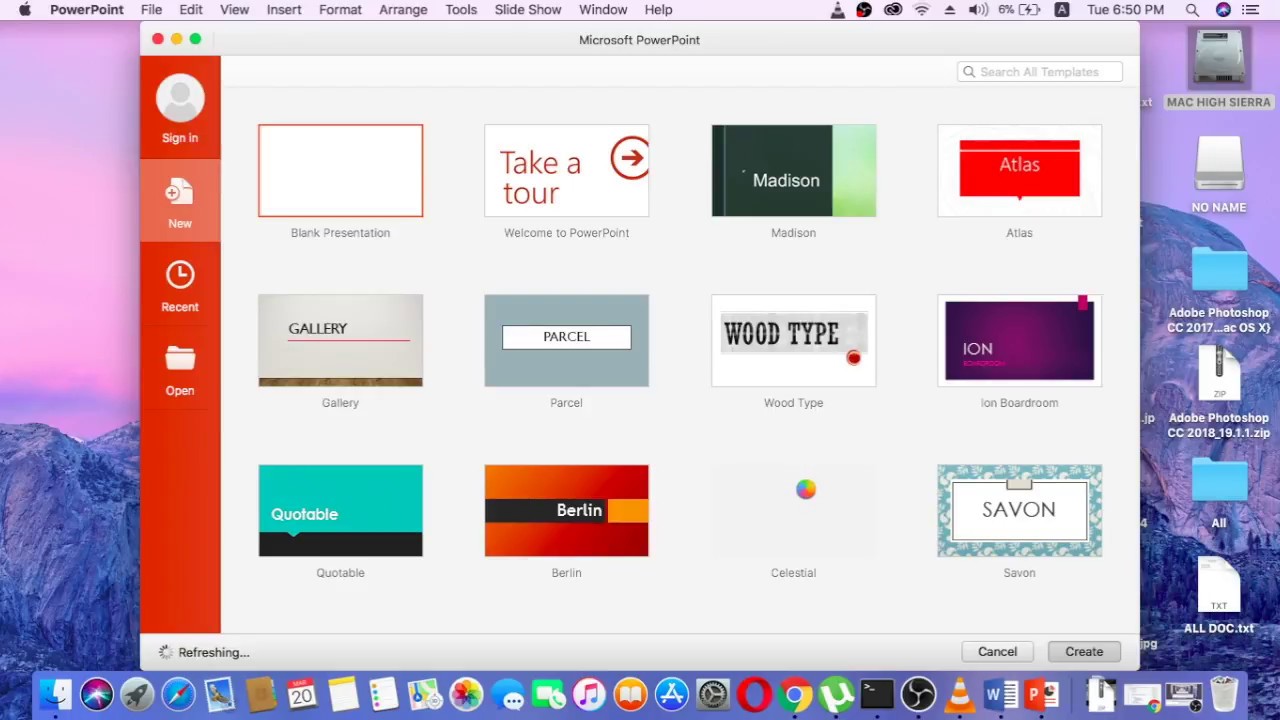Open the Wi-Fi status menu
Viewport: 1280px width, 720px height.
coord(922,10)
